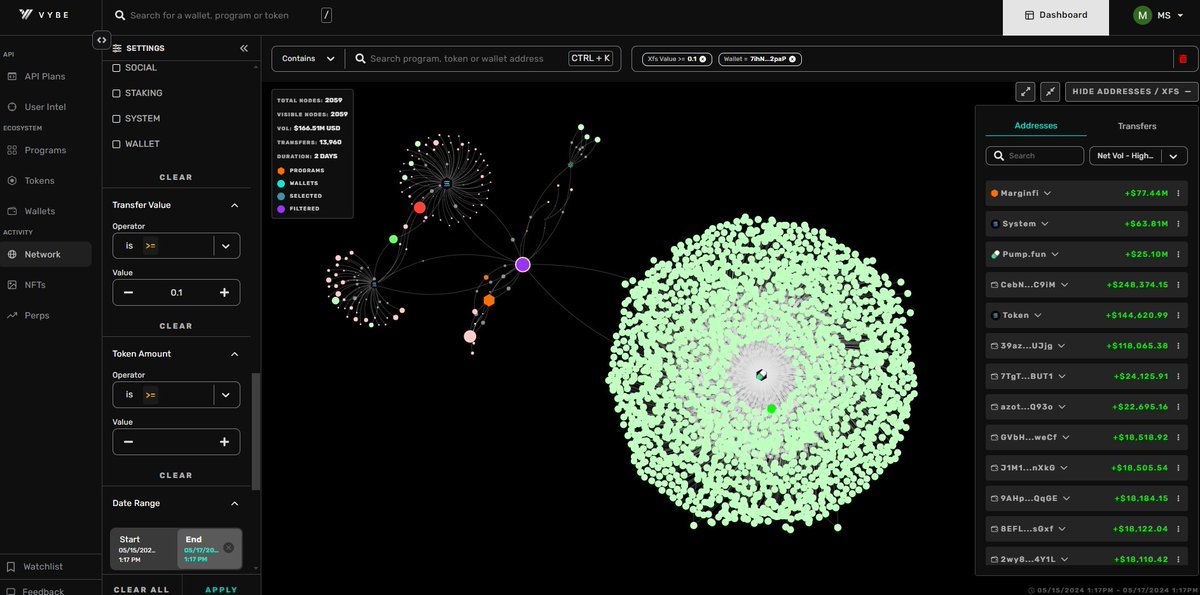The width and height of the screenshot is (1200, 595).
Task: Clear the End date value
Action: coord(228,547)
